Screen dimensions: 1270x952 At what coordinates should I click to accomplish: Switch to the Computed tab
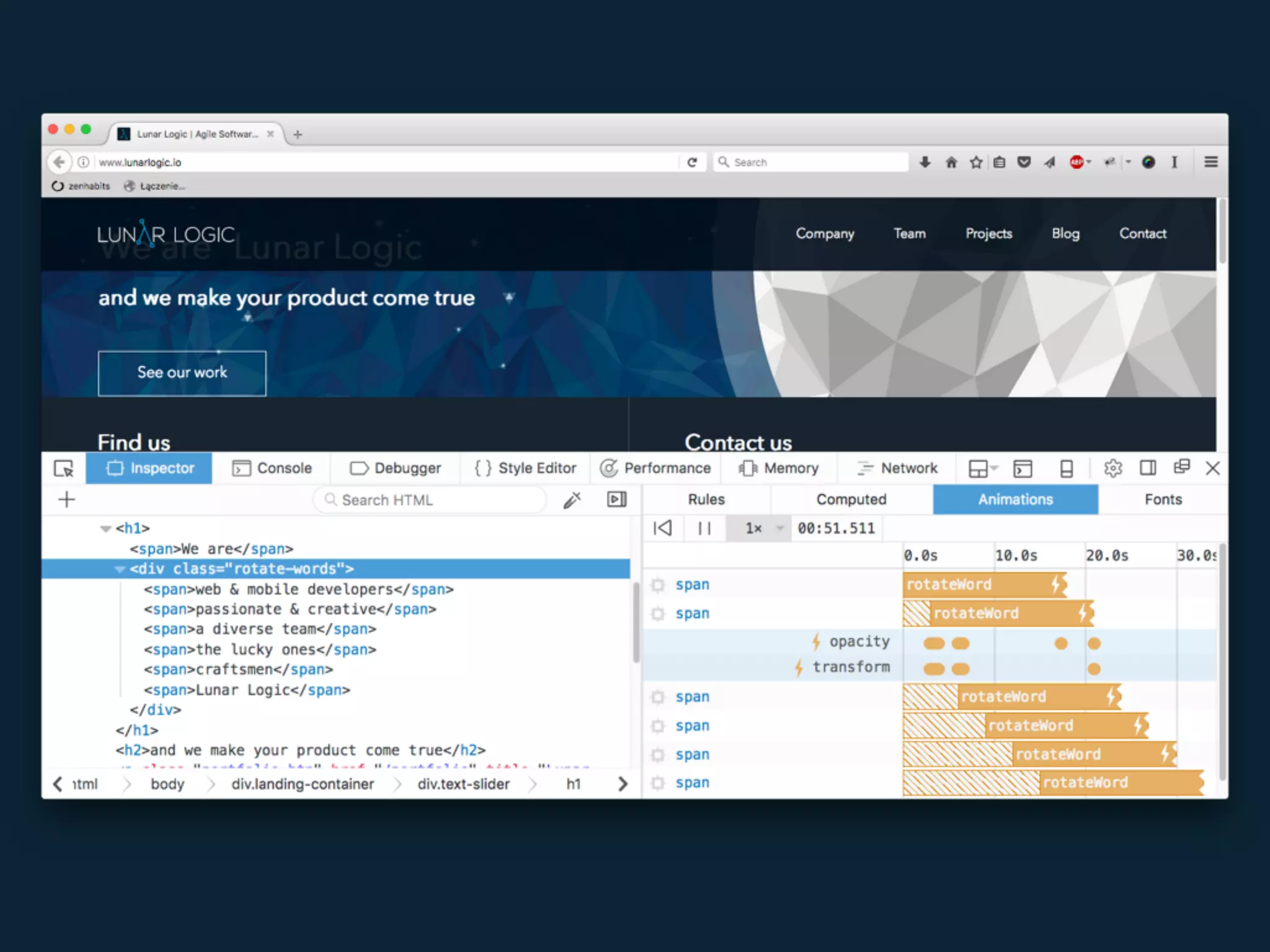851,500
